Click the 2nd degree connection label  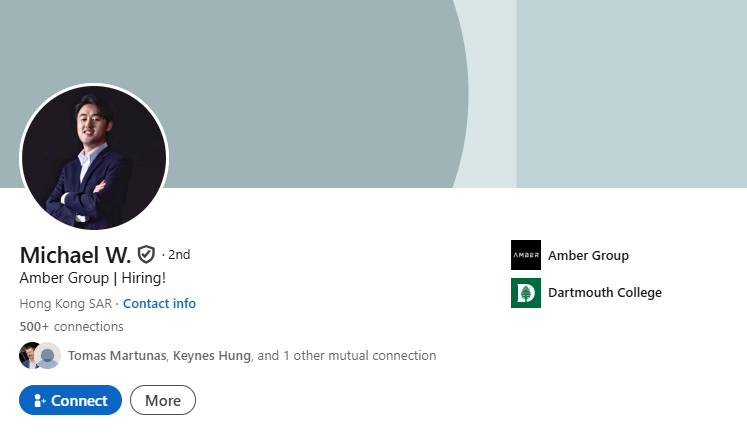tap(178, 254)
